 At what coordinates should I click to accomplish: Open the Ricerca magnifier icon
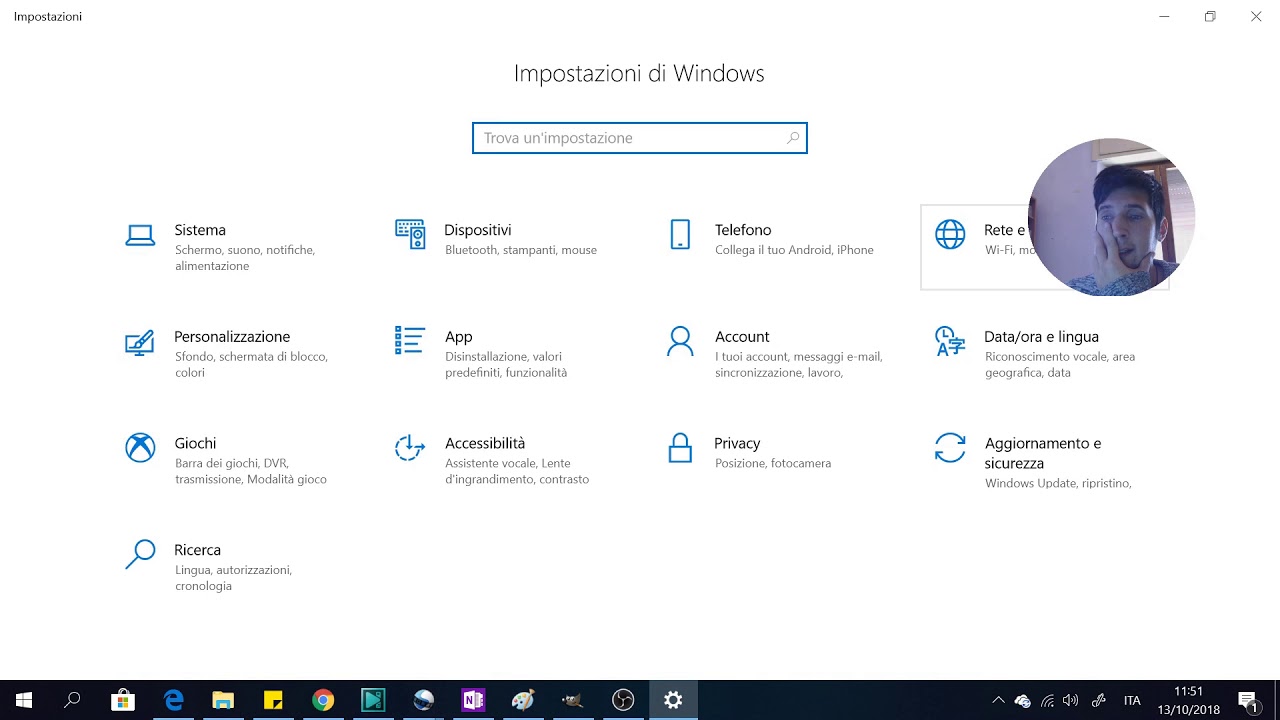(x=140, y=554)
